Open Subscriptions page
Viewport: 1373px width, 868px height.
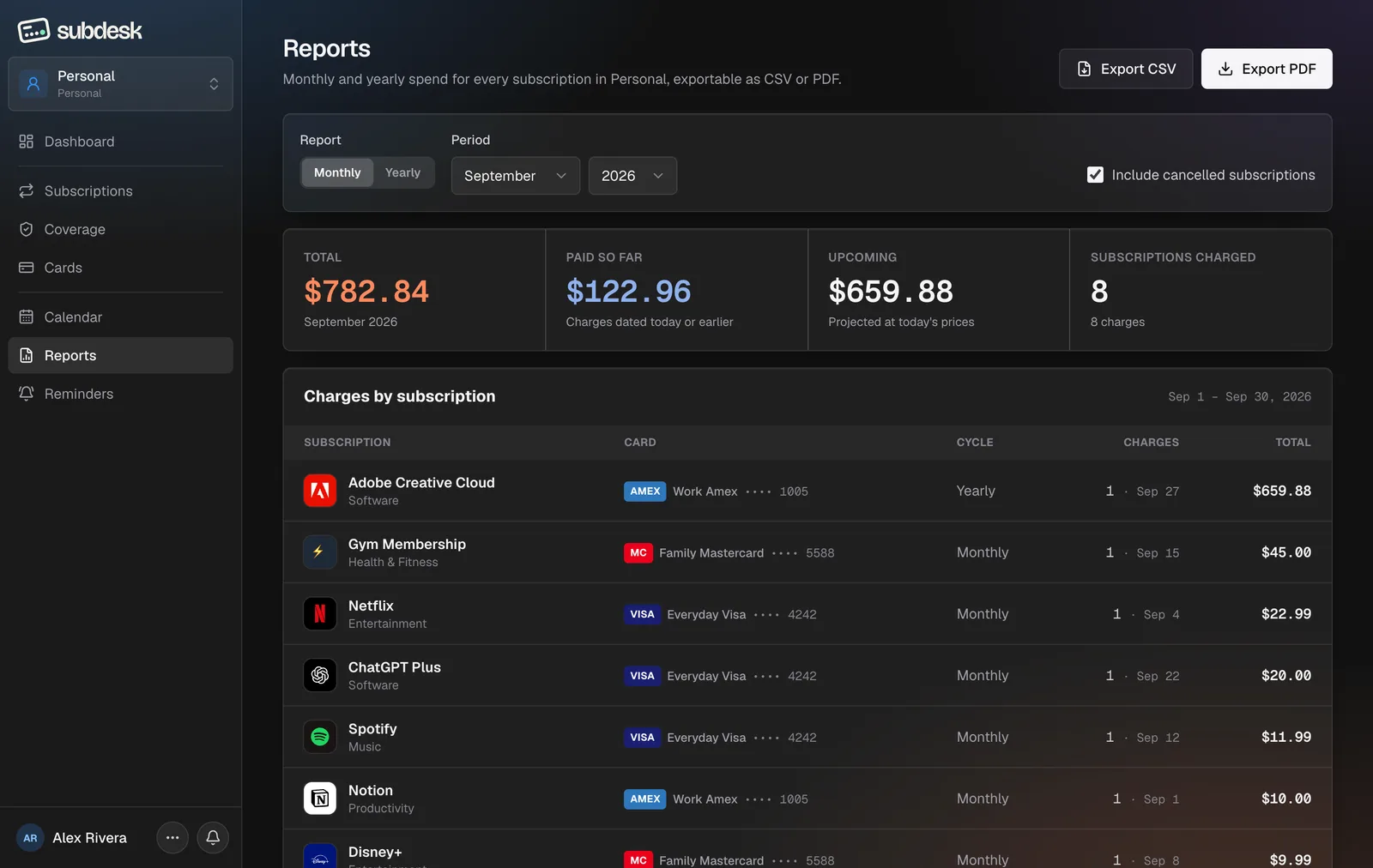pos(120,190)
